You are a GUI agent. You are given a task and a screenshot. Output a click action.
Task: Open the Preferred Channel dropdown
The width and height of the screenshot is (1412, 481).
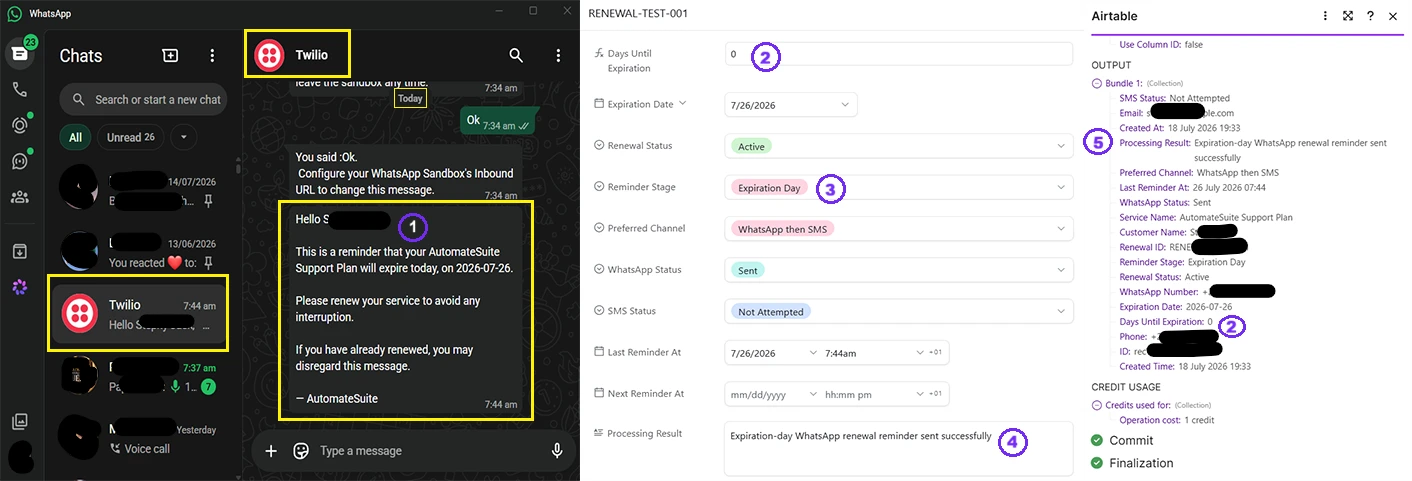(898, 229)
